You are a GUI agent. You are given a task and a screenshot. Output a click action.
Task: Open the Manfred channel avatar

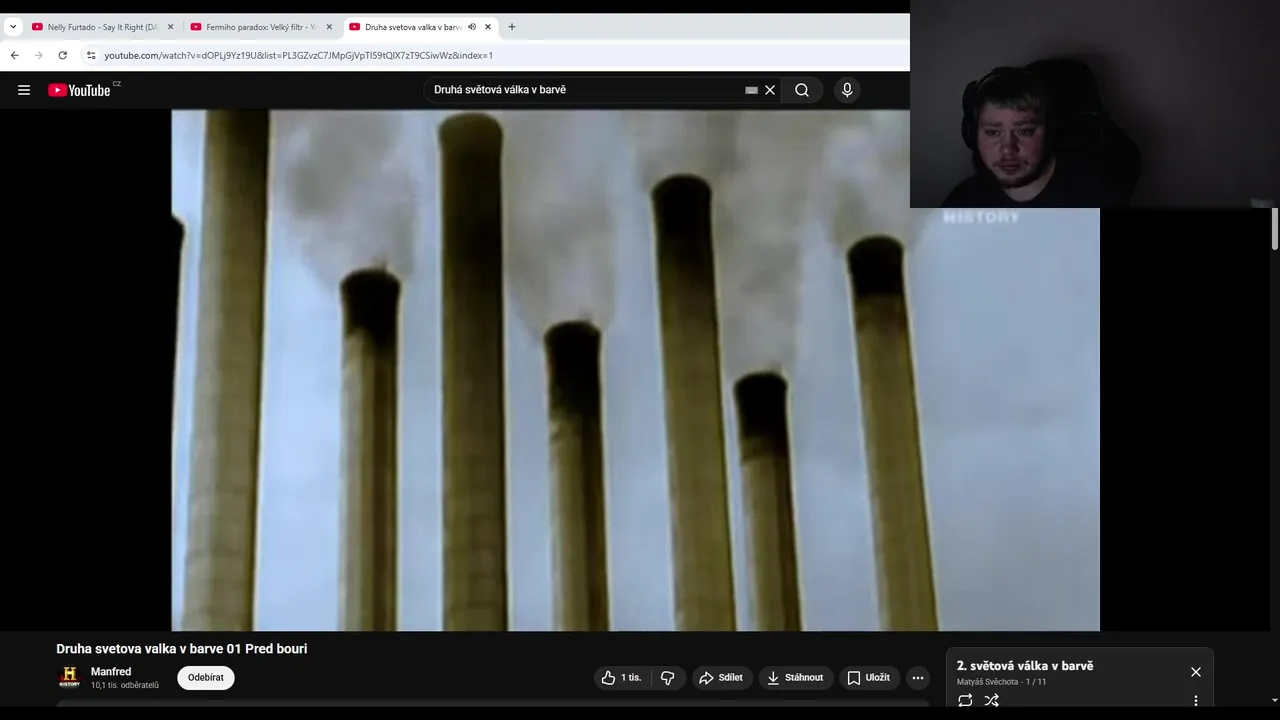(69, 677)
